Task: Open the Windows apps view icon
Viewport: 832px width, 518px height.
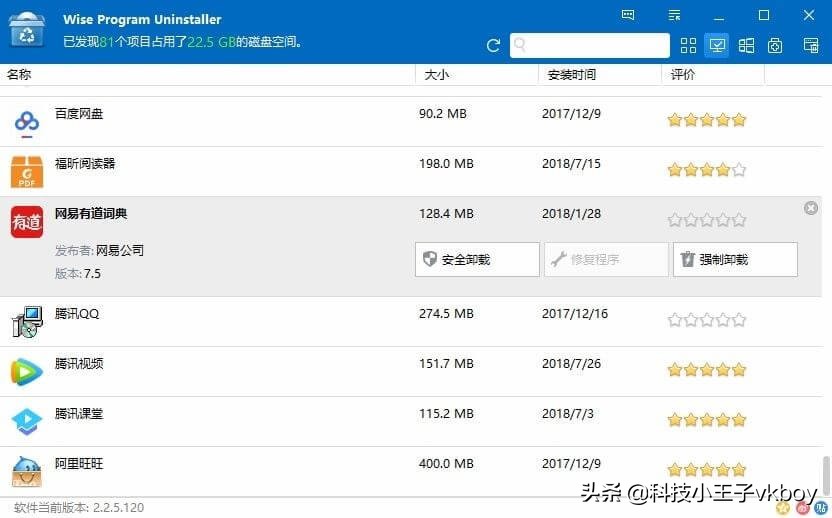Action: [x=746, y=46]
